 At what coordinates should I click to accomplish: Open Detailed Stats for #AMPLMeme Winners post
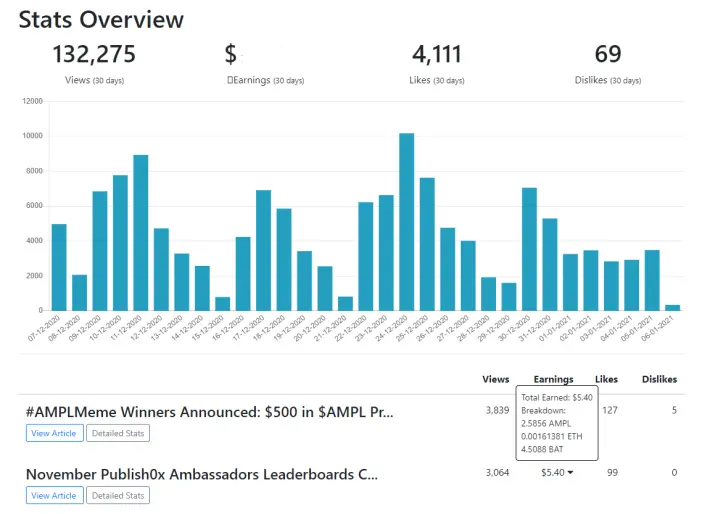(x=118, y=433)
